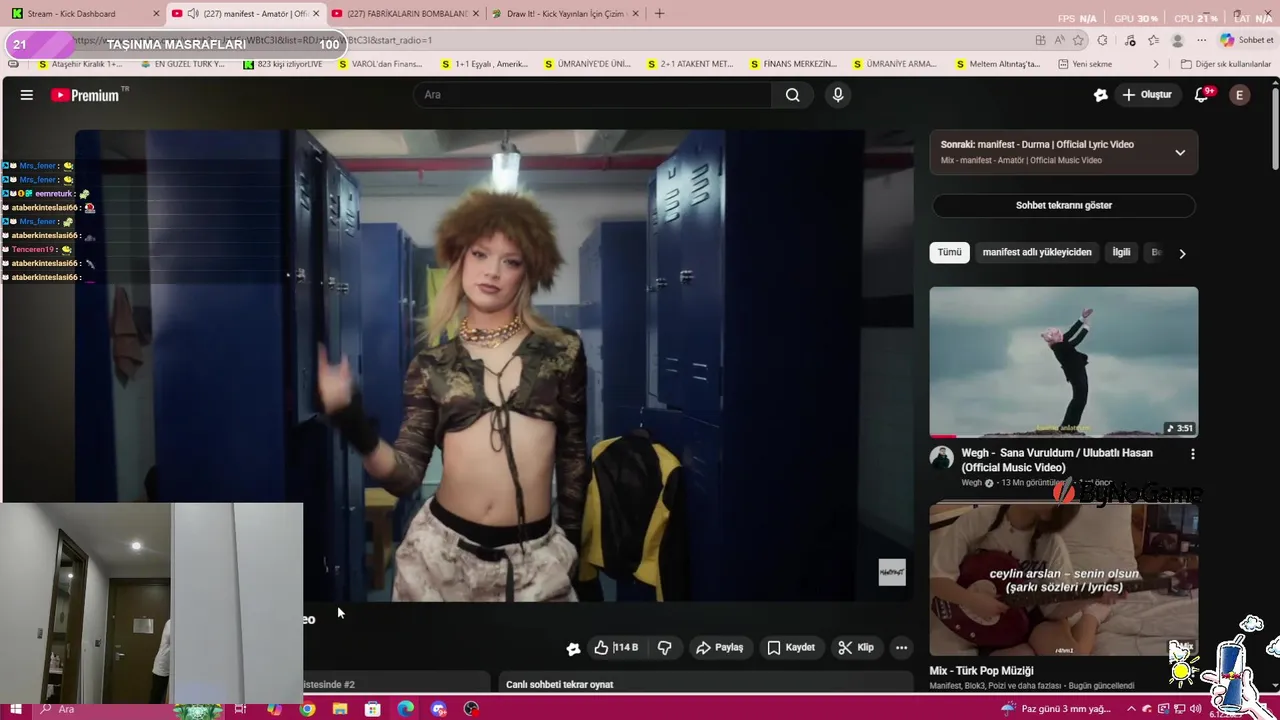Select the Tümü filter chip

click(949, 252)
